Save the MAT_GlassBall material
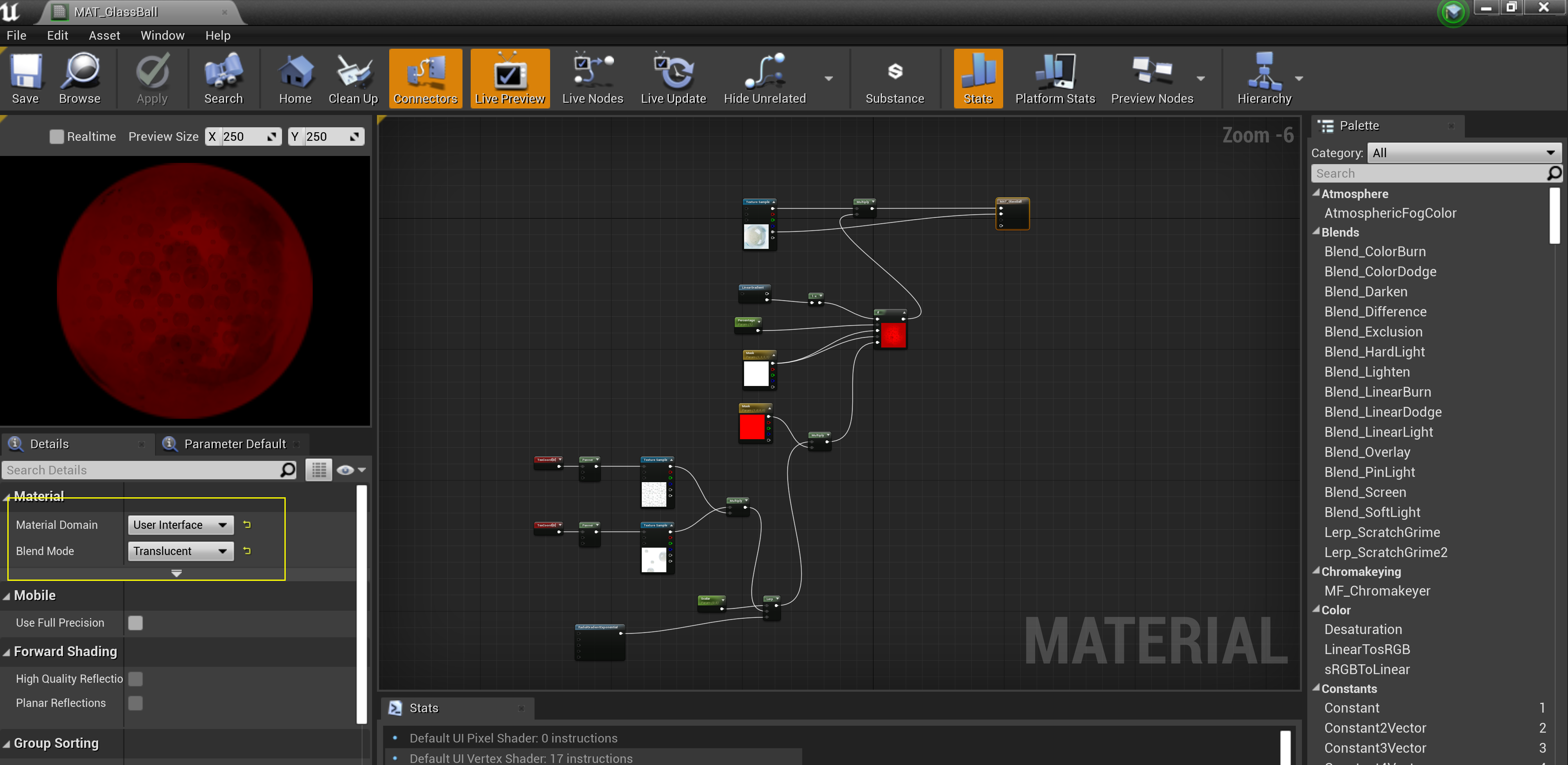 point(25,78)
